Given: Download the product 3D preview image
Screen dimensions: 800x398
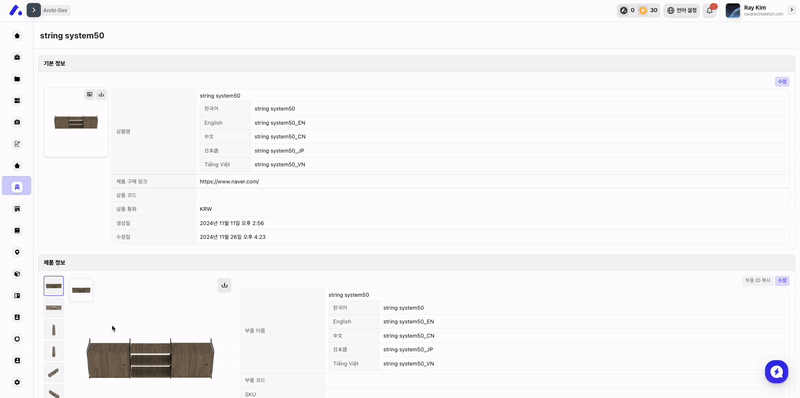Looking at the screenshot, I should click(x=224, y=285).
